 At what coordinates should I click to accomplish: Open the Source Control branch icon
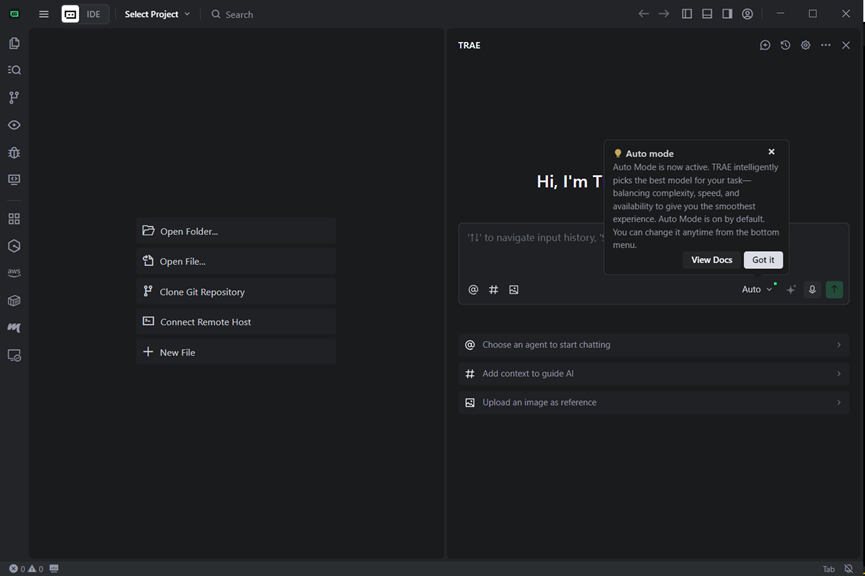14,98
